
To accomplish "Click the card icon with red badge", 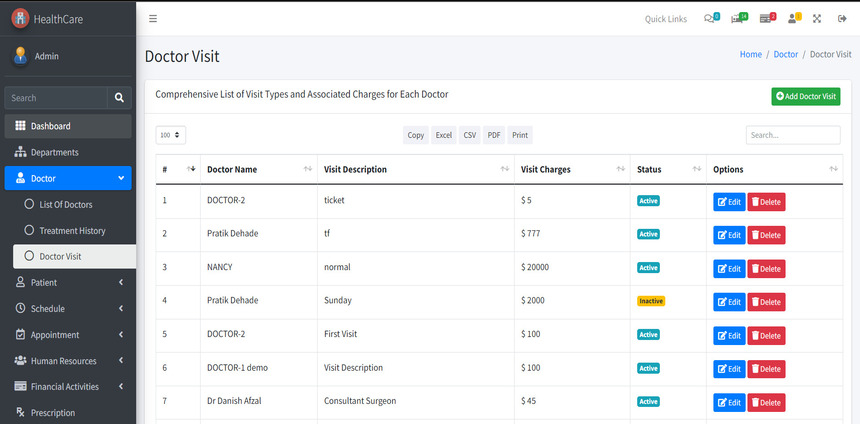I will (767, 19).
